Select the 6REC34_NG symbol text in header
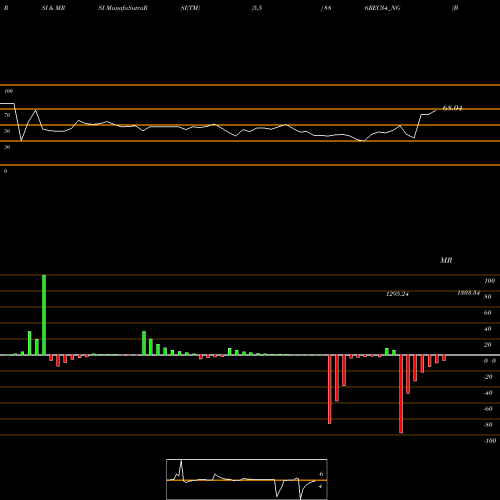 pos(382,8)
